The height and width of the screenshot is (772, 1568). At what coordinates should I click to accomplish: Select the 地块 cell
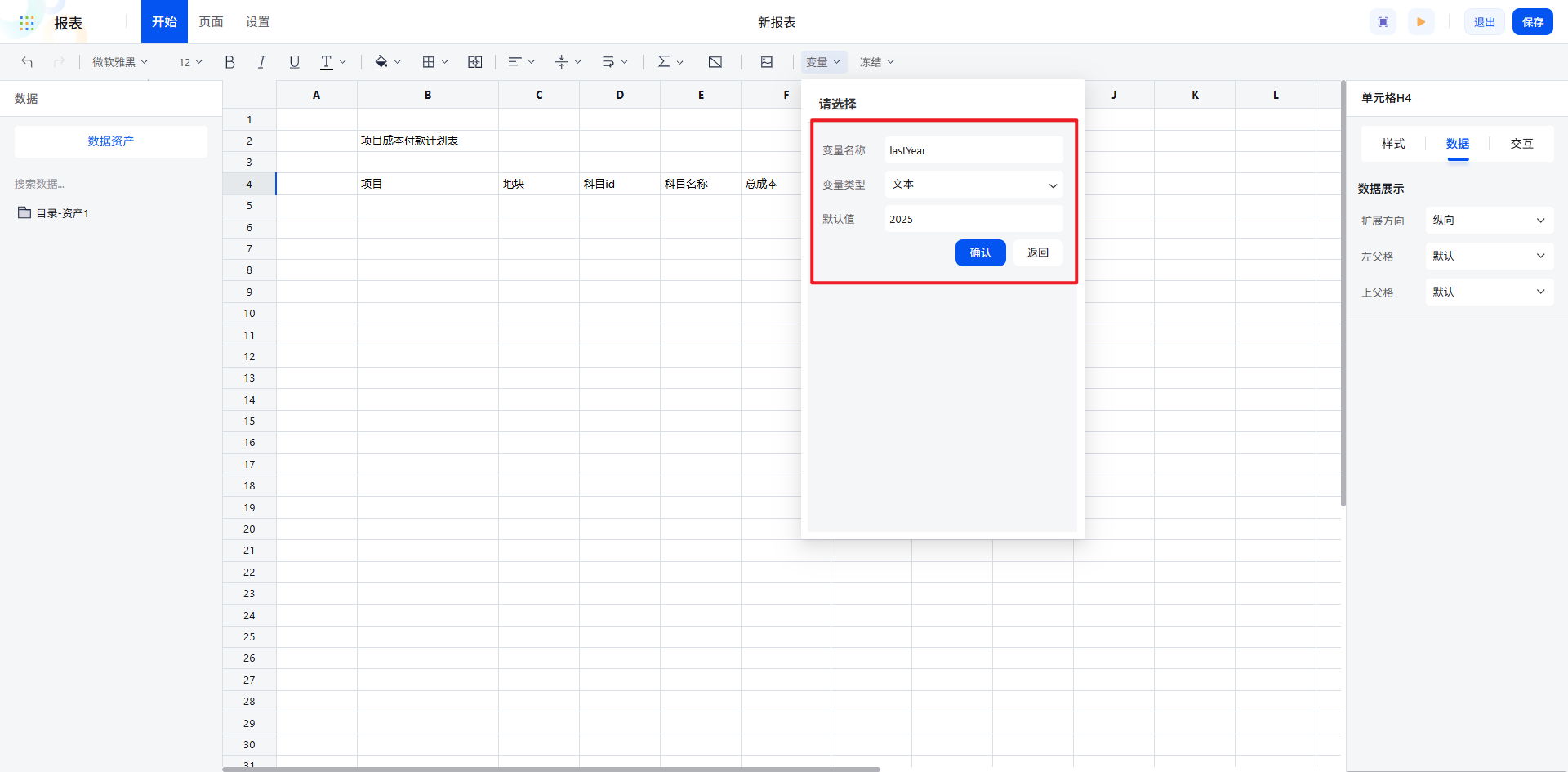[539, 184]
